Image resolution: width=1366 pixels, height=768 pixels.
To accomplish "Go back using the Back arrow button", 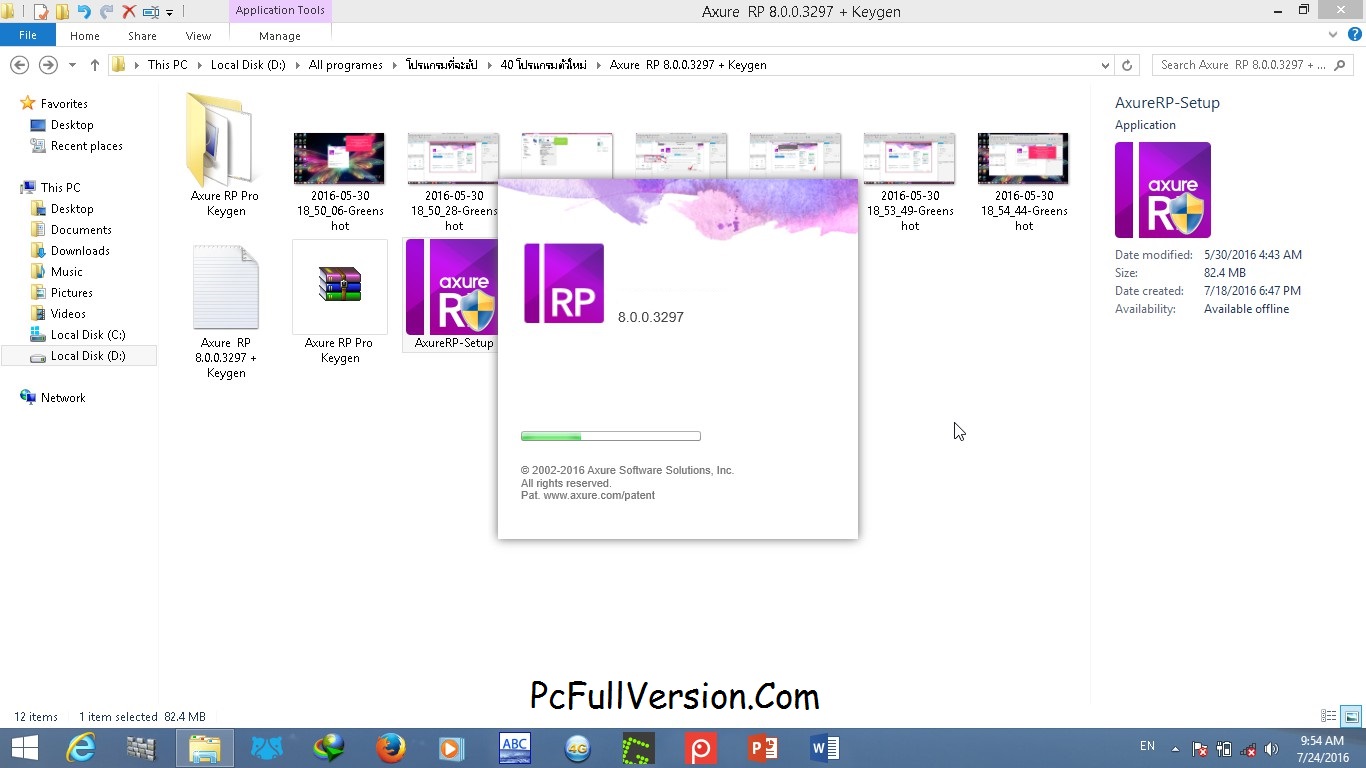I will tap(19, 65).
